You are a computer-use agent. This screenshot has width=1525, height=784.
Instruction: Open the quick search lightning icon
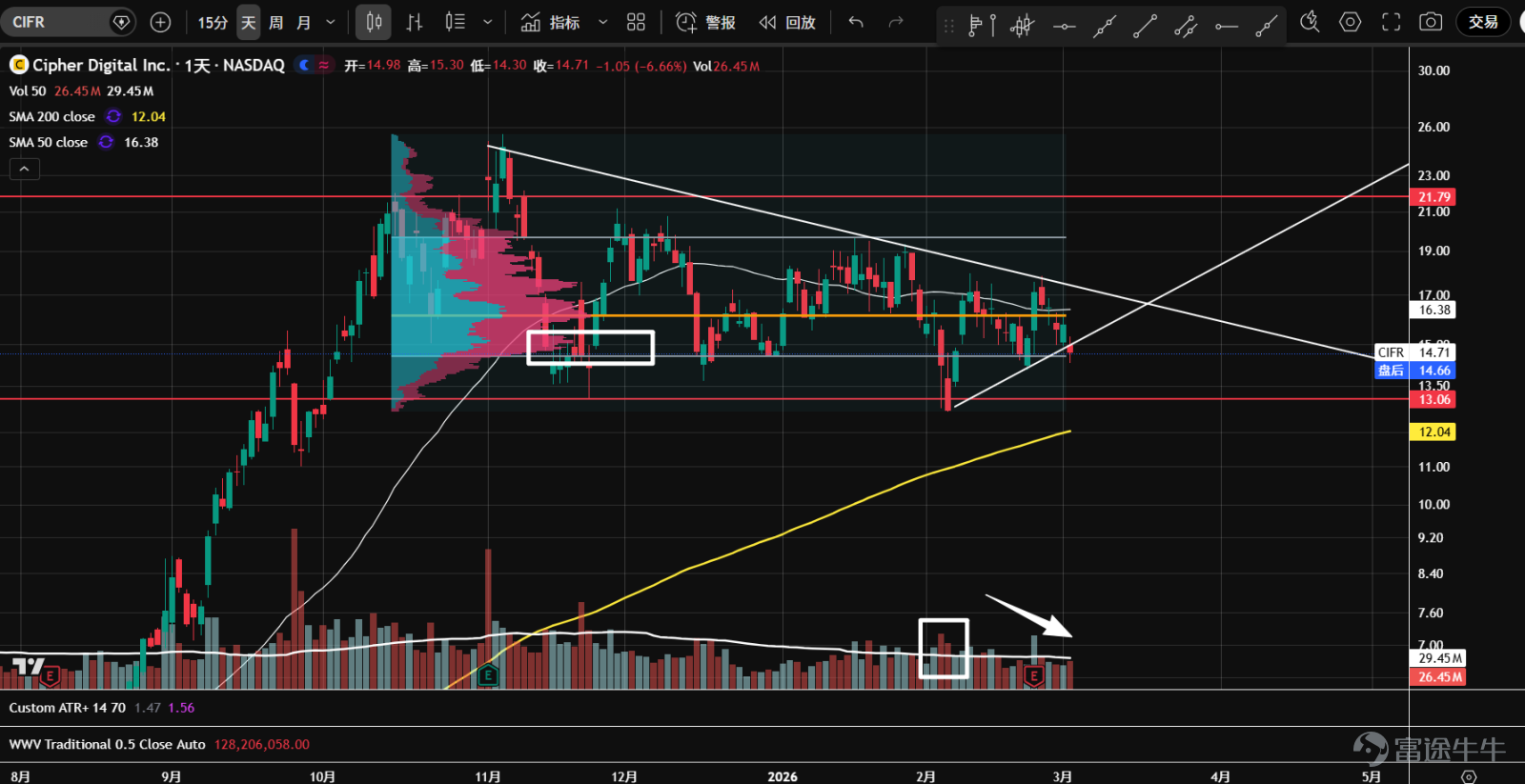1311,22
